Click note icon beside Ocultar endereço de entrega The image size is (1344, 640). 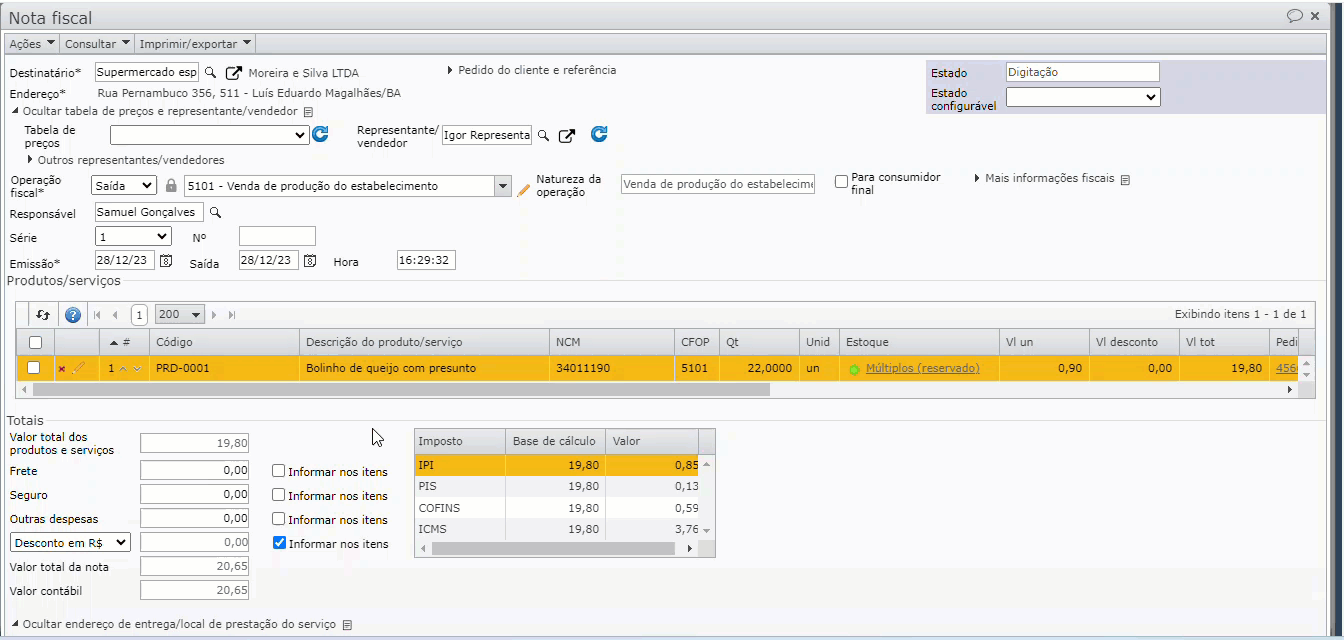(x=347, y=625)
